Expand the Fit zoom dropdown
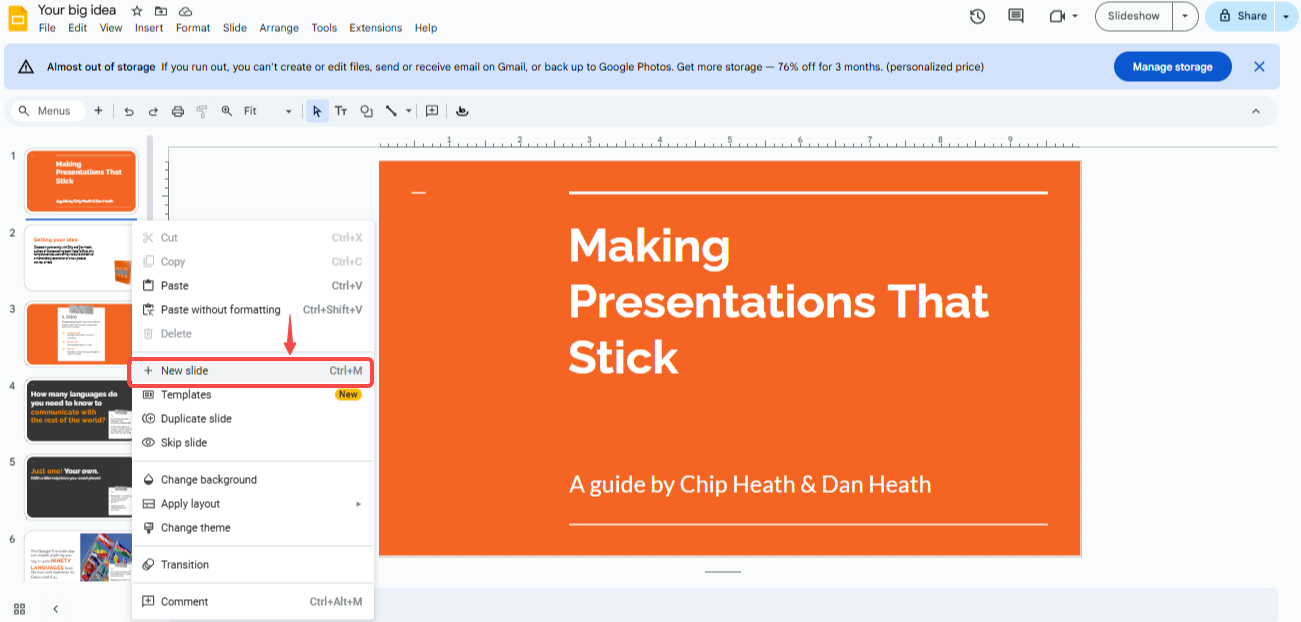 [x=289, y=111]
